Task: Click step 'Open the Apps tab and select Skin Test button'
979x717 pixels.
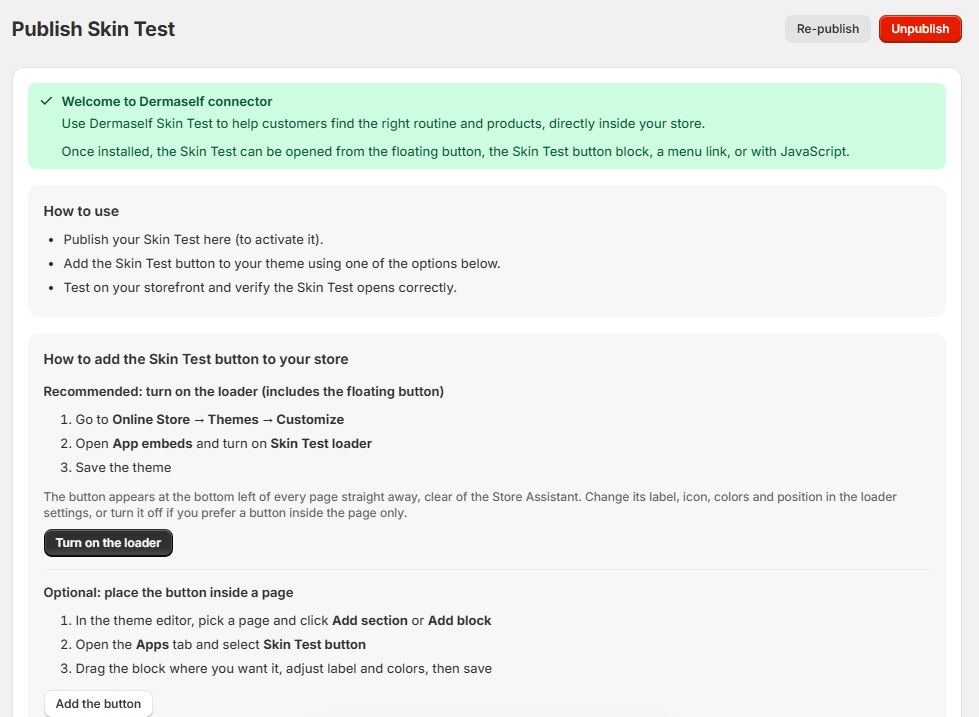Action: tap(220, 645)
